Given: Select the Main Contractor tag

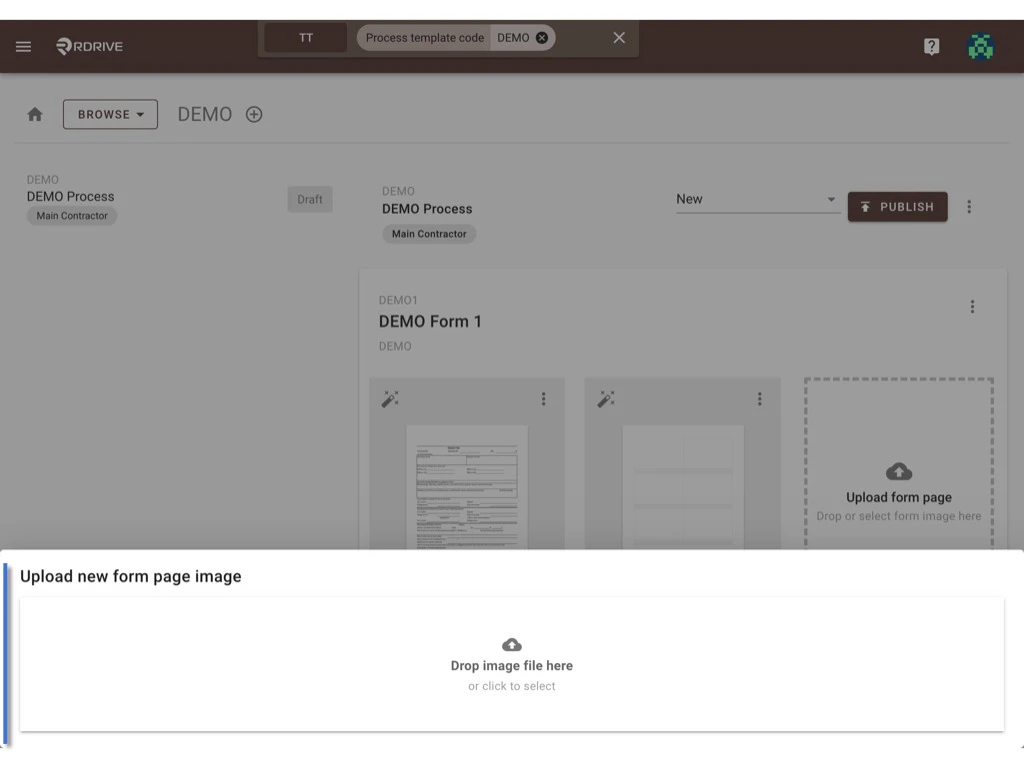Looking at the screenshot, I should click(x=71, y=215).
